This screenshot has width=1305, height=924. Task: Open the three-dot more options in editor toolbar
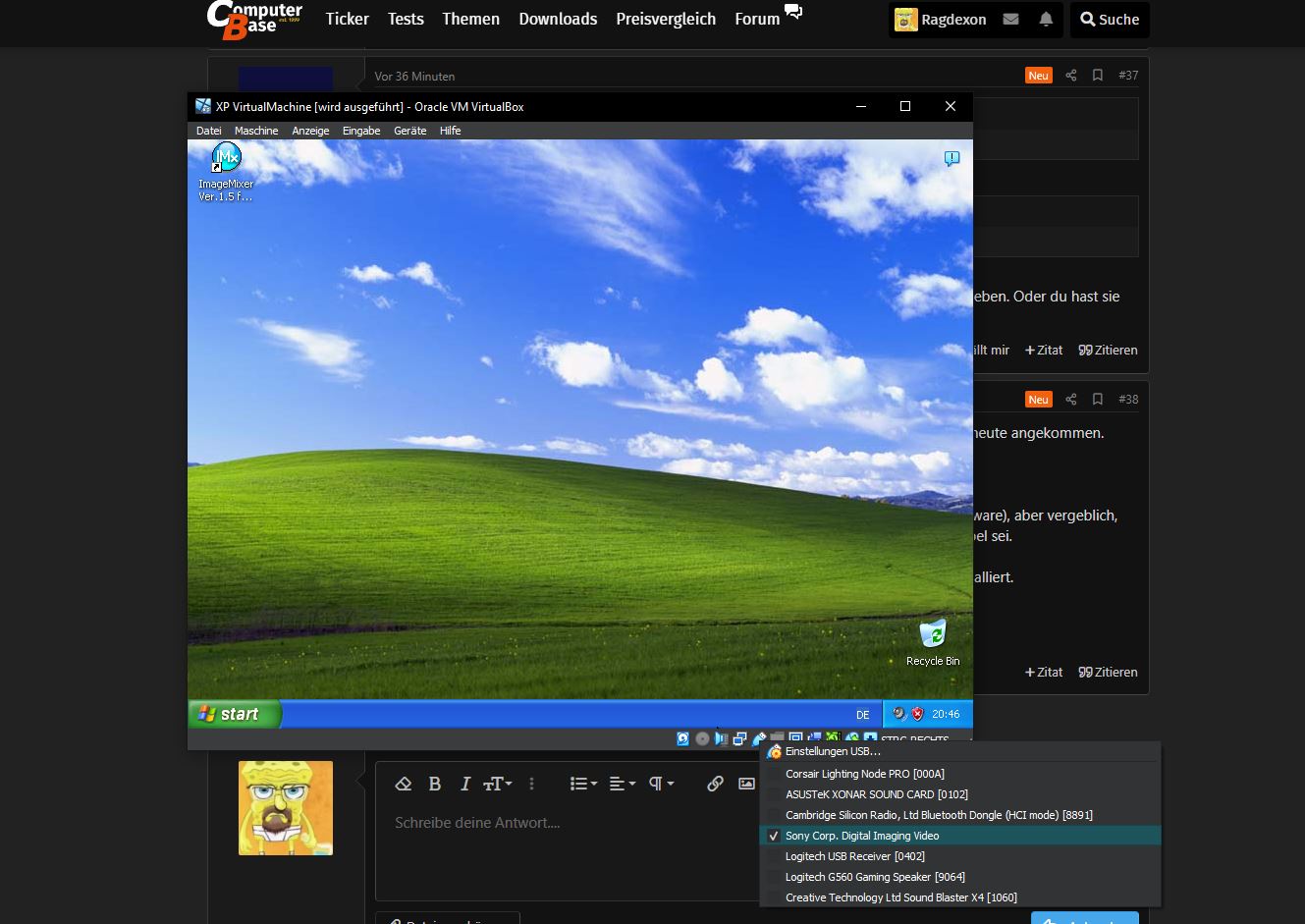click(531, 784)
